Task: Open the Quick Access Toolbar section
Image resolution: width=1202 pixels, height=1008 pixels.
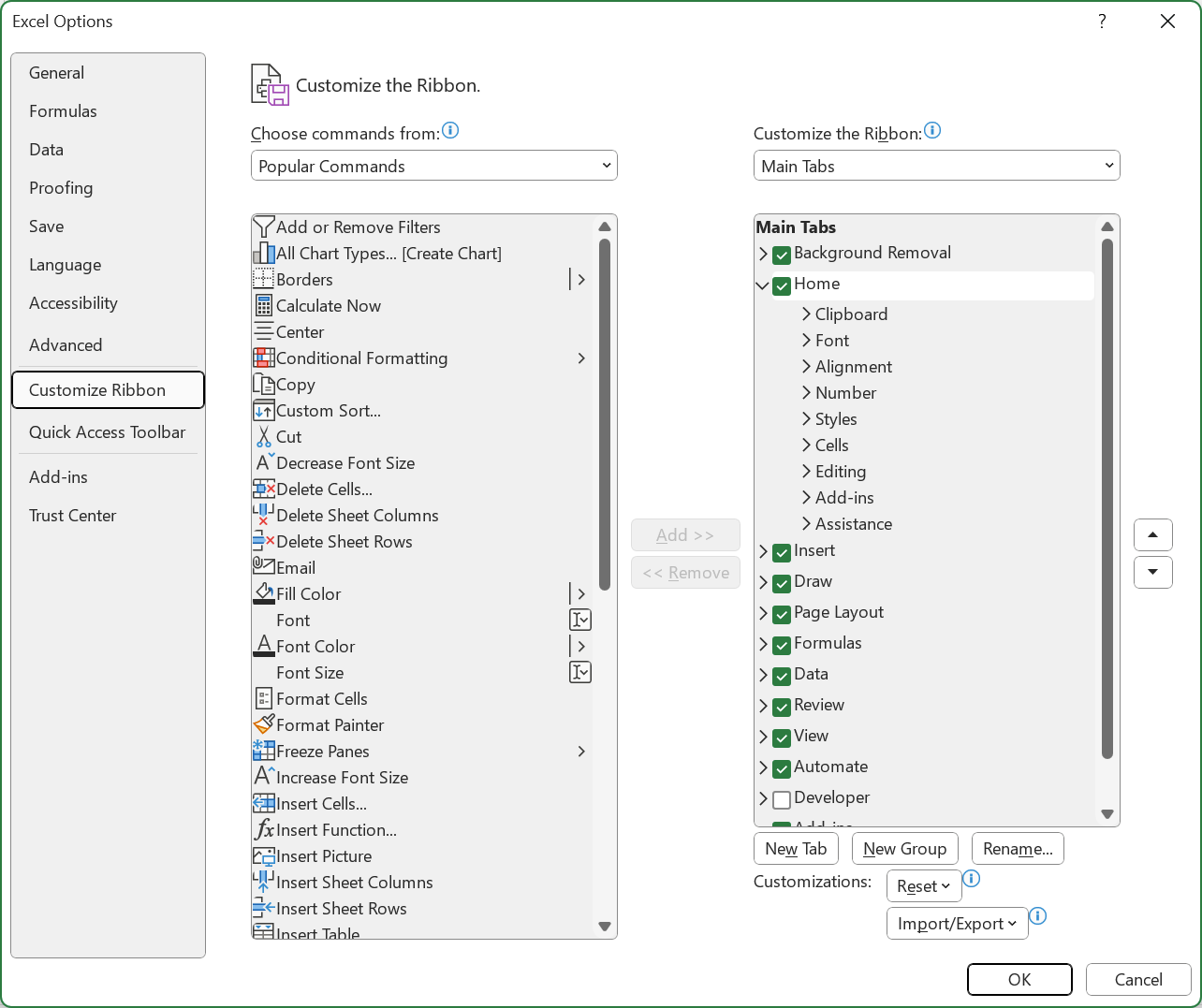Action: pyautogui.click(x=108, y=432)
